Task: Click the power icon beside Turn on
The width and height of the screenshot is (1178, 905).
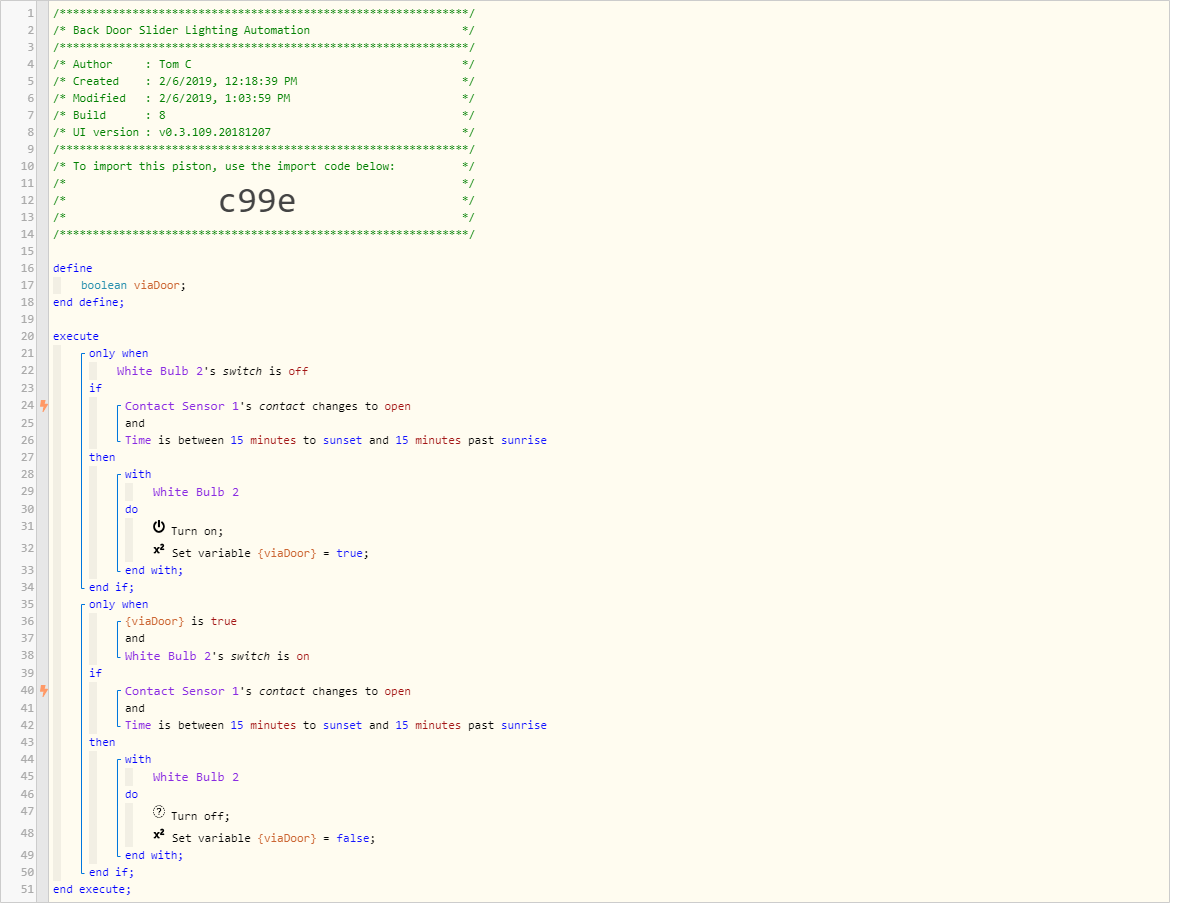Action: pos(159,526)
